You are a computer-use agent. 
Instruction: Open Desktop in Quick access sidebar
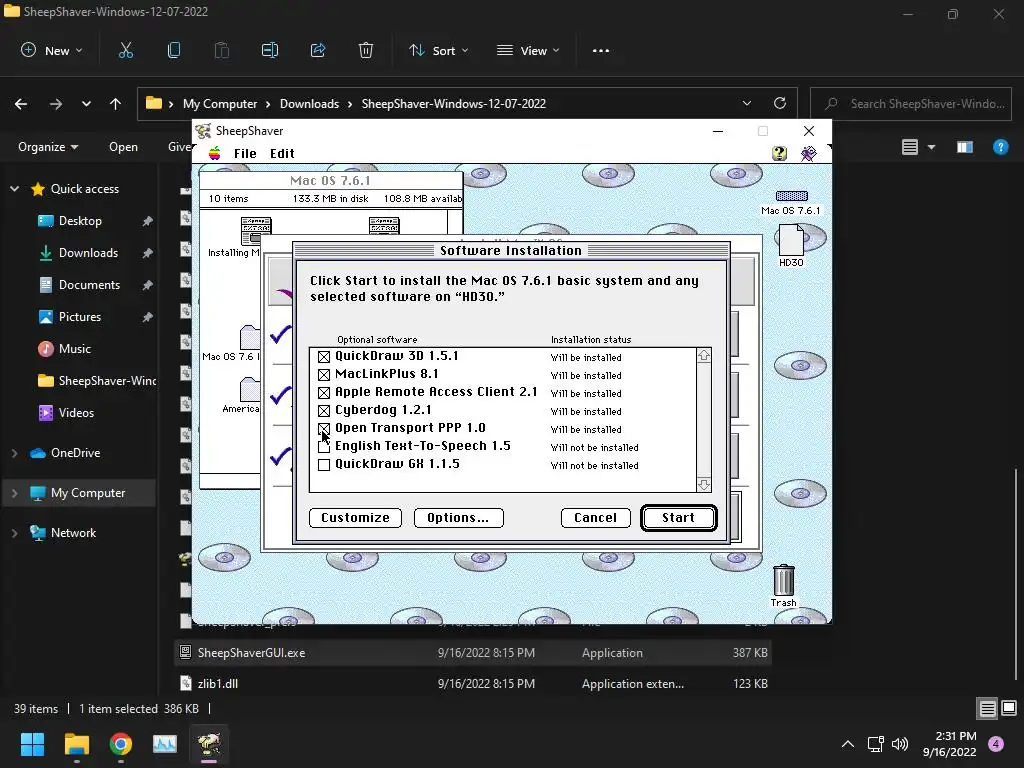pyautogui.click(x=80, y=221)
